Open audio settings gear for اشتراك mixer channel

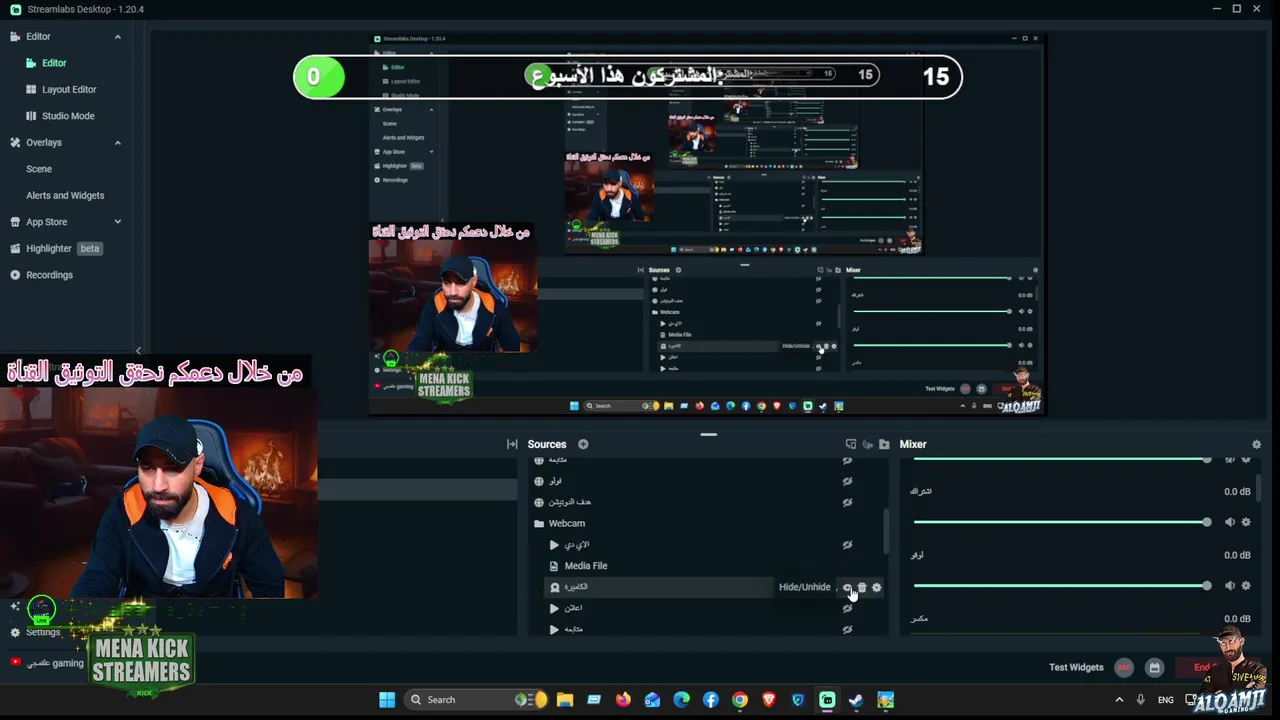point(1246,522)
